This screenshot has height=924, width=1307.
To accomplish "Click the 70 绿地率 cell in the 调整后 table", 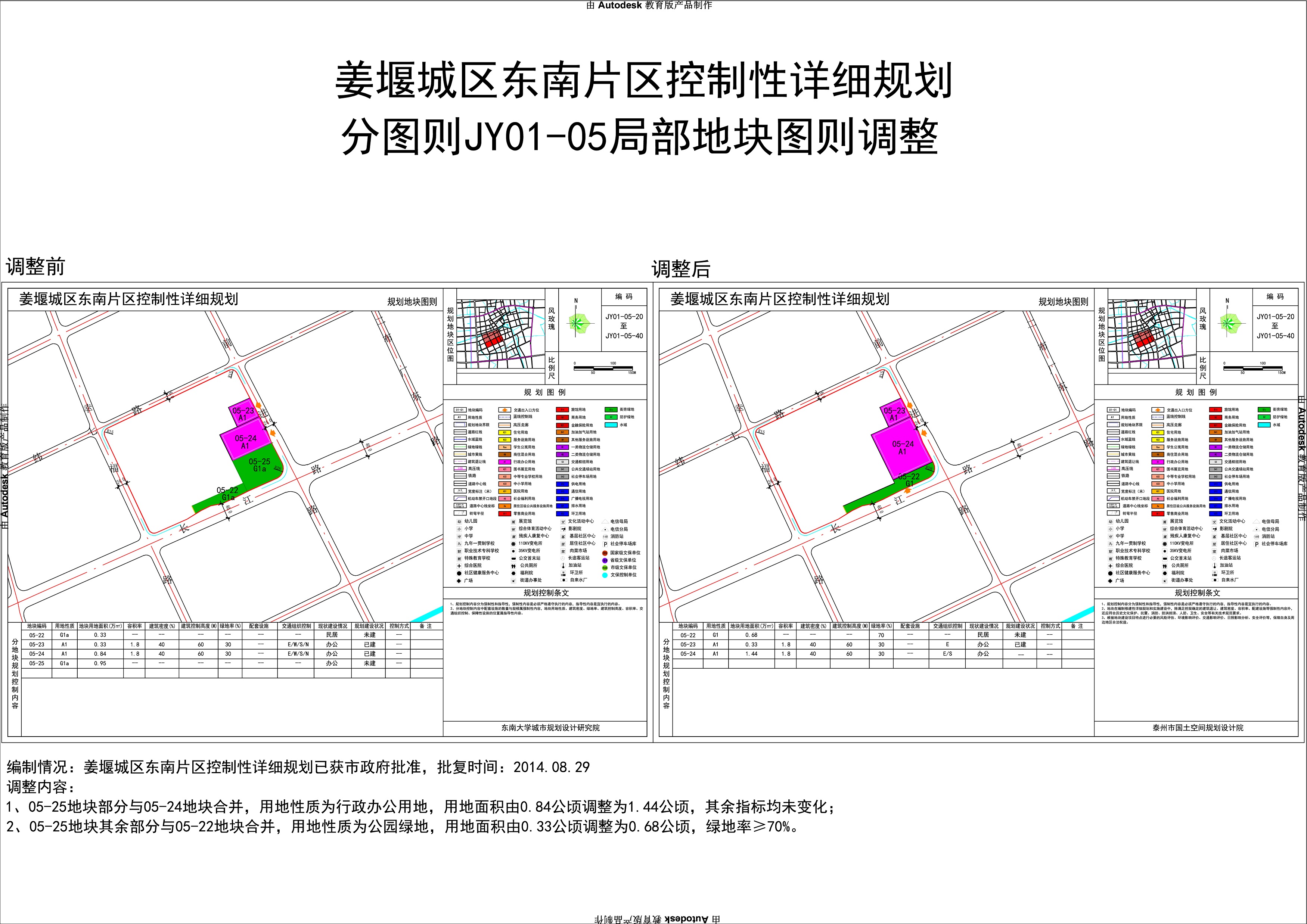I will coord(881,635).
